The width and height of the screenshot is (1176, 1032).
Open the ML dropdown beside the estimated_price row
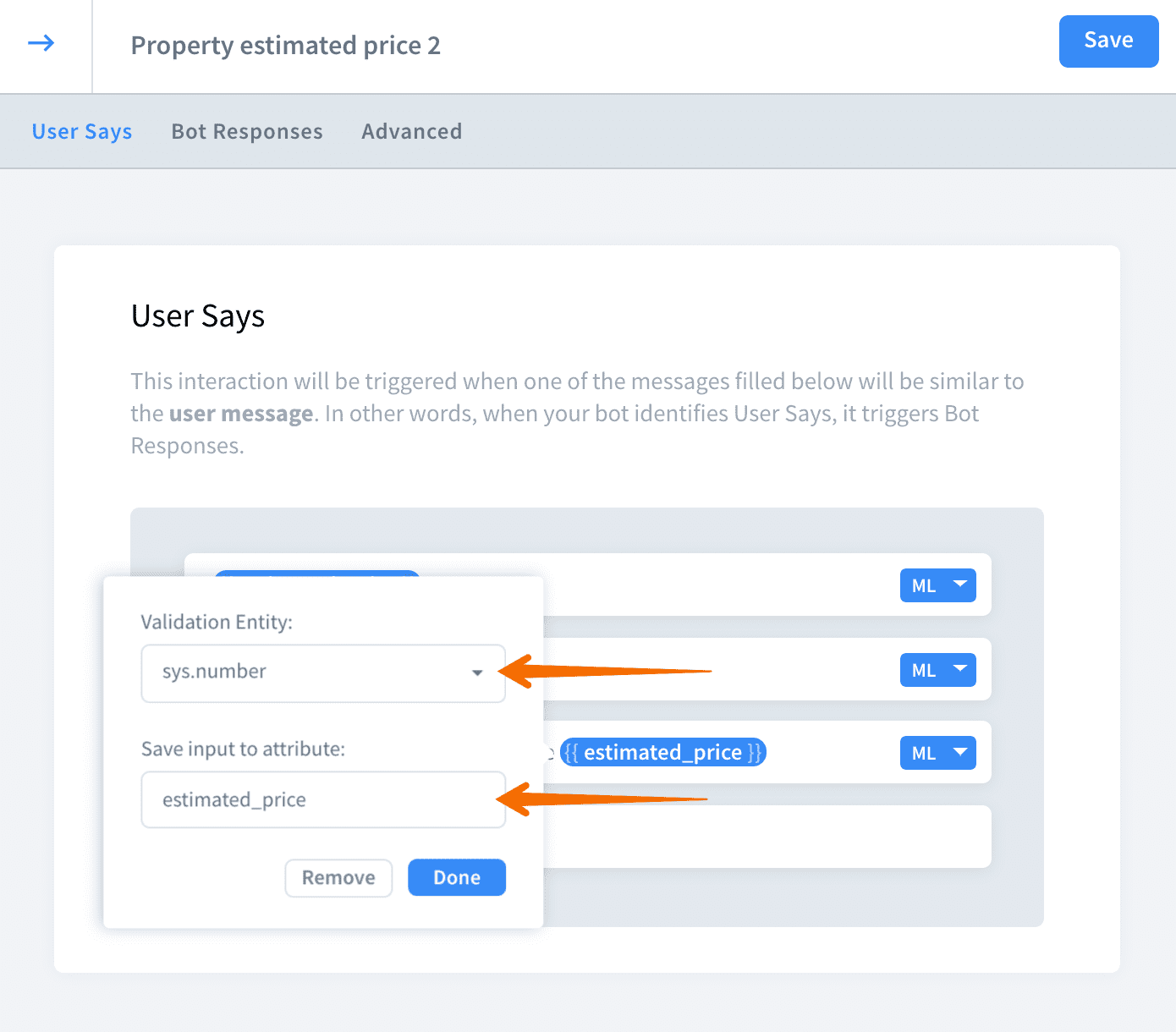coord(937,753)
